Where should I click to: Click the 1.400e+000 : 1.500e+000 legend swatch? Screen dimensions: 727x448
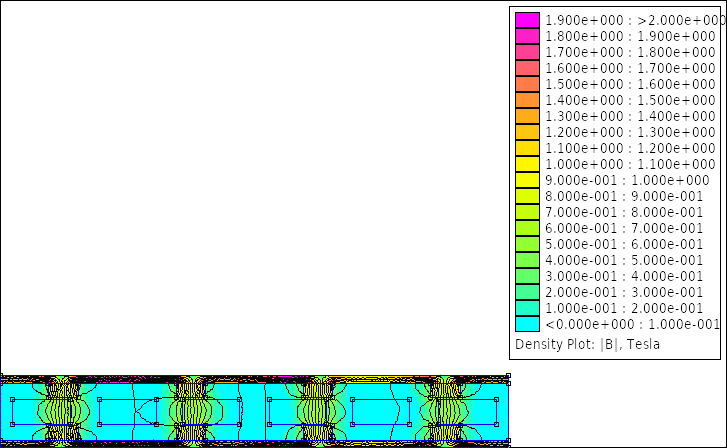click(x=527, y=100)
